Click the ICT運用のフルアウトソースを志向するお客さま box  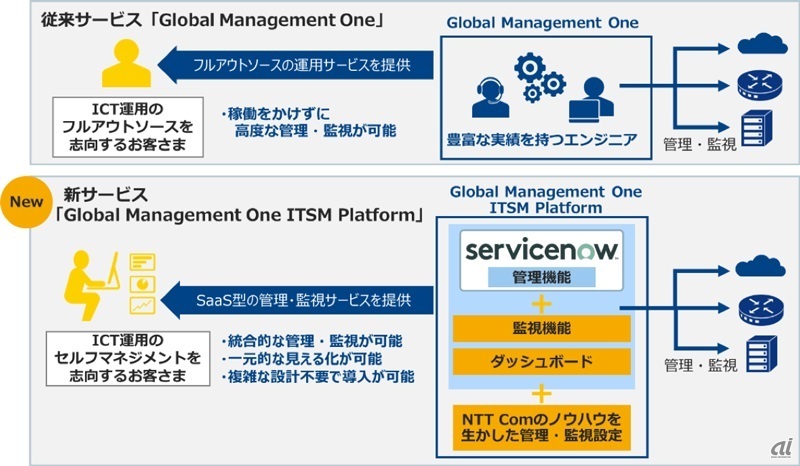[128, 127]
